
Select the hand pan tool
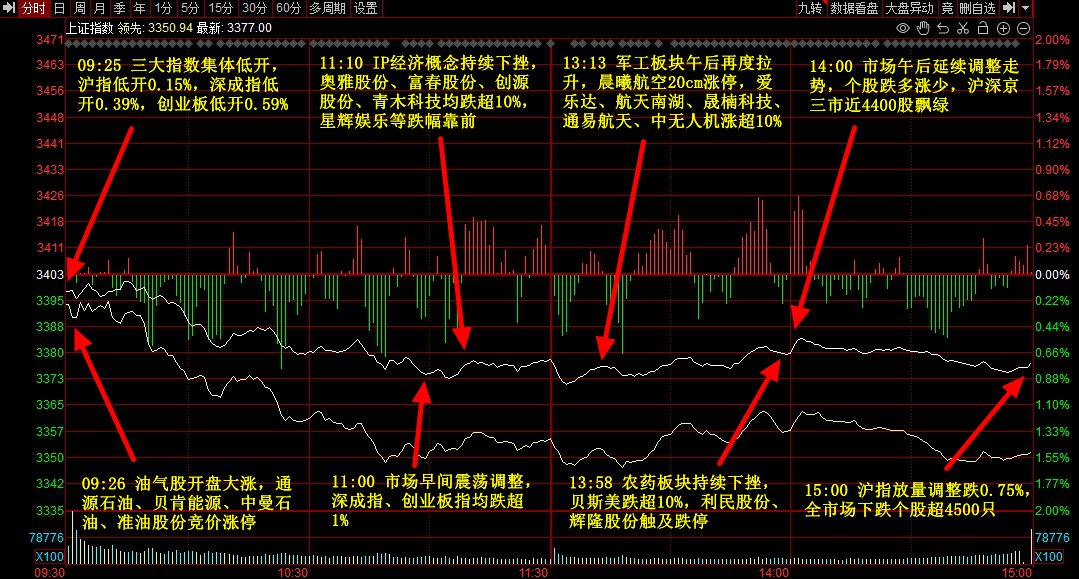coord(923,28)
